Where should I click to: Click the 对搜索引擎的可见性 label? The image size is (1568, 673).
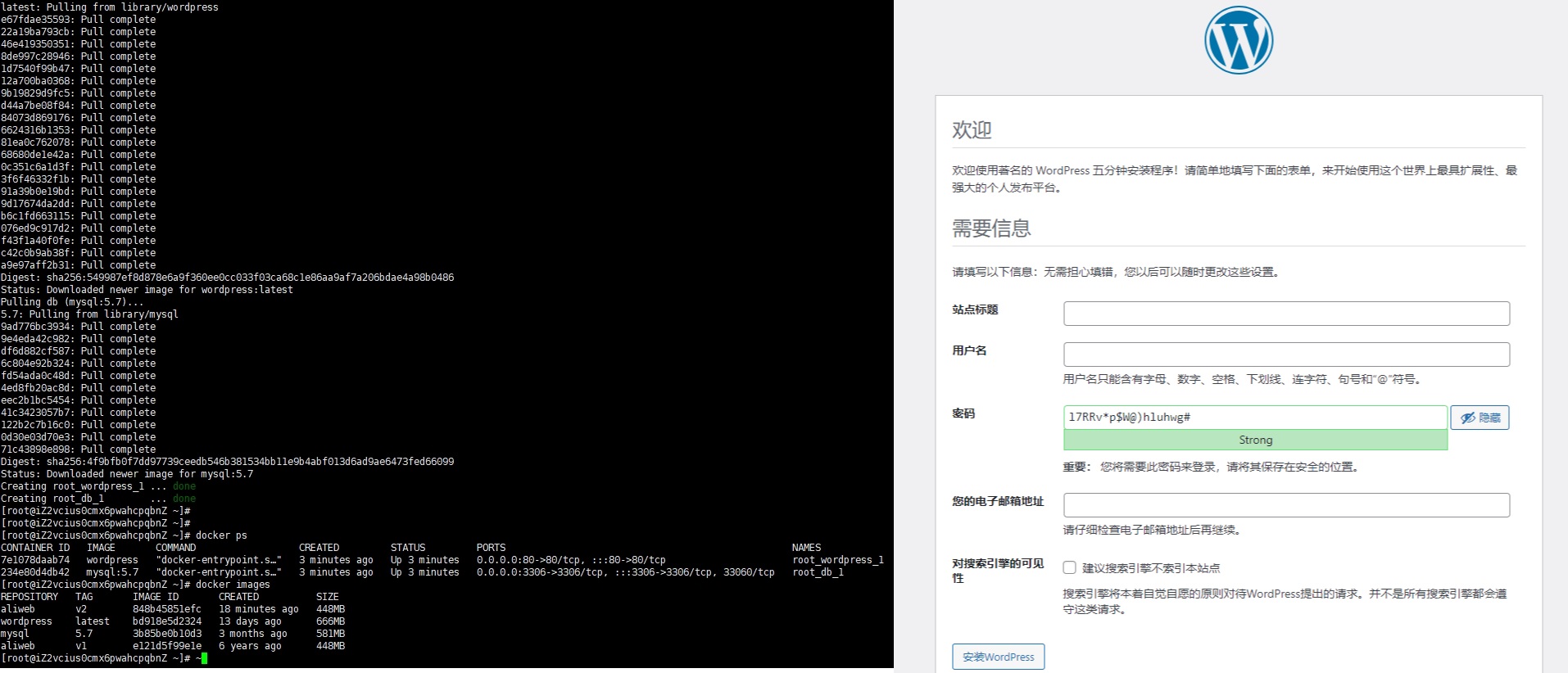[998, 571]
